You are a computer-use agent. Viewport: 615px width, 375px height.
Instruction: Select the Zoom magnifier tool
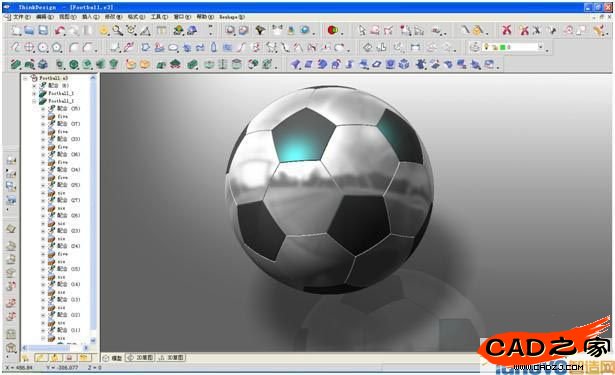click(117, 30)
